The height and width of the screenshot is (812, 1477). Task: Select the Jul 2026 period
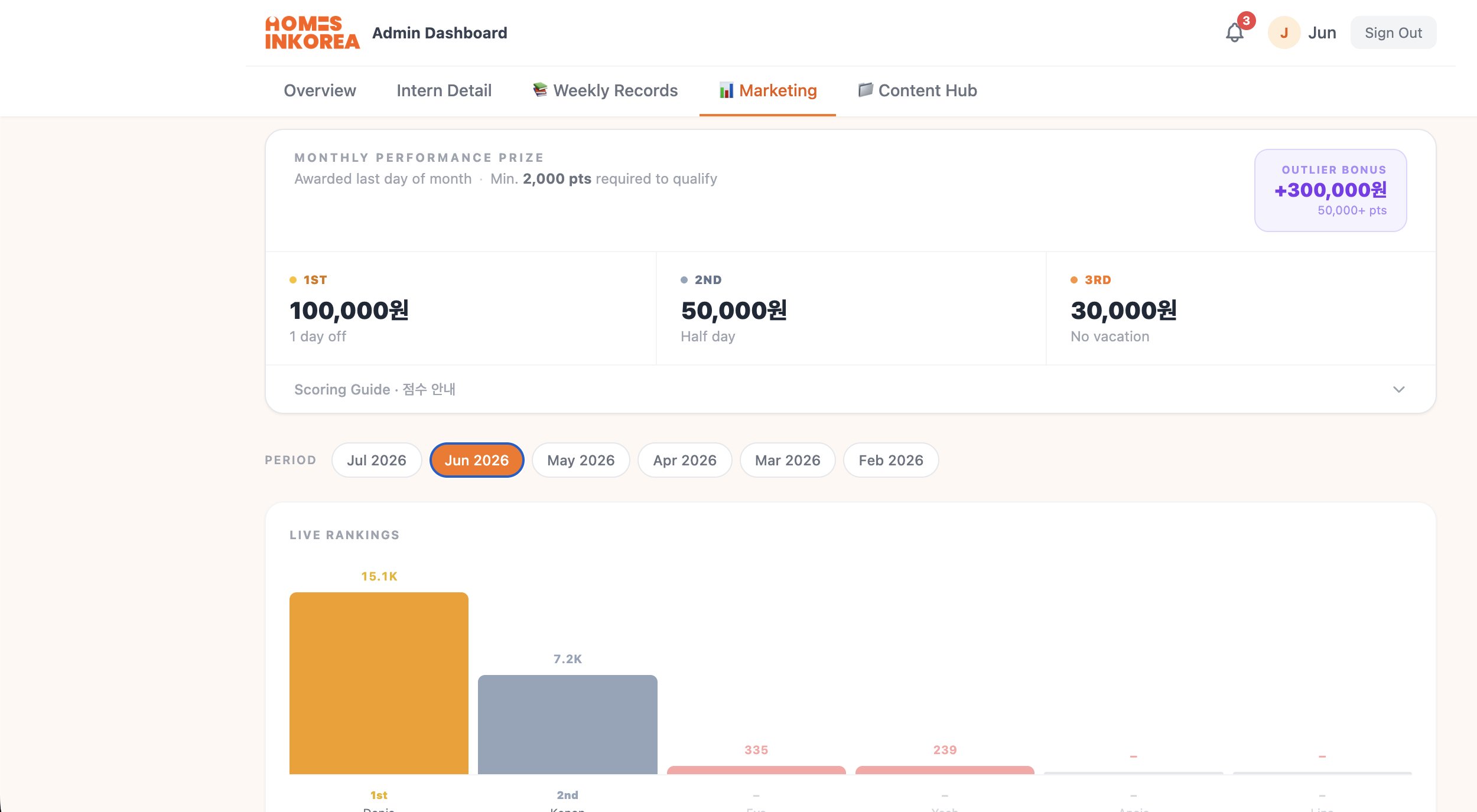(x=376, y=460)
